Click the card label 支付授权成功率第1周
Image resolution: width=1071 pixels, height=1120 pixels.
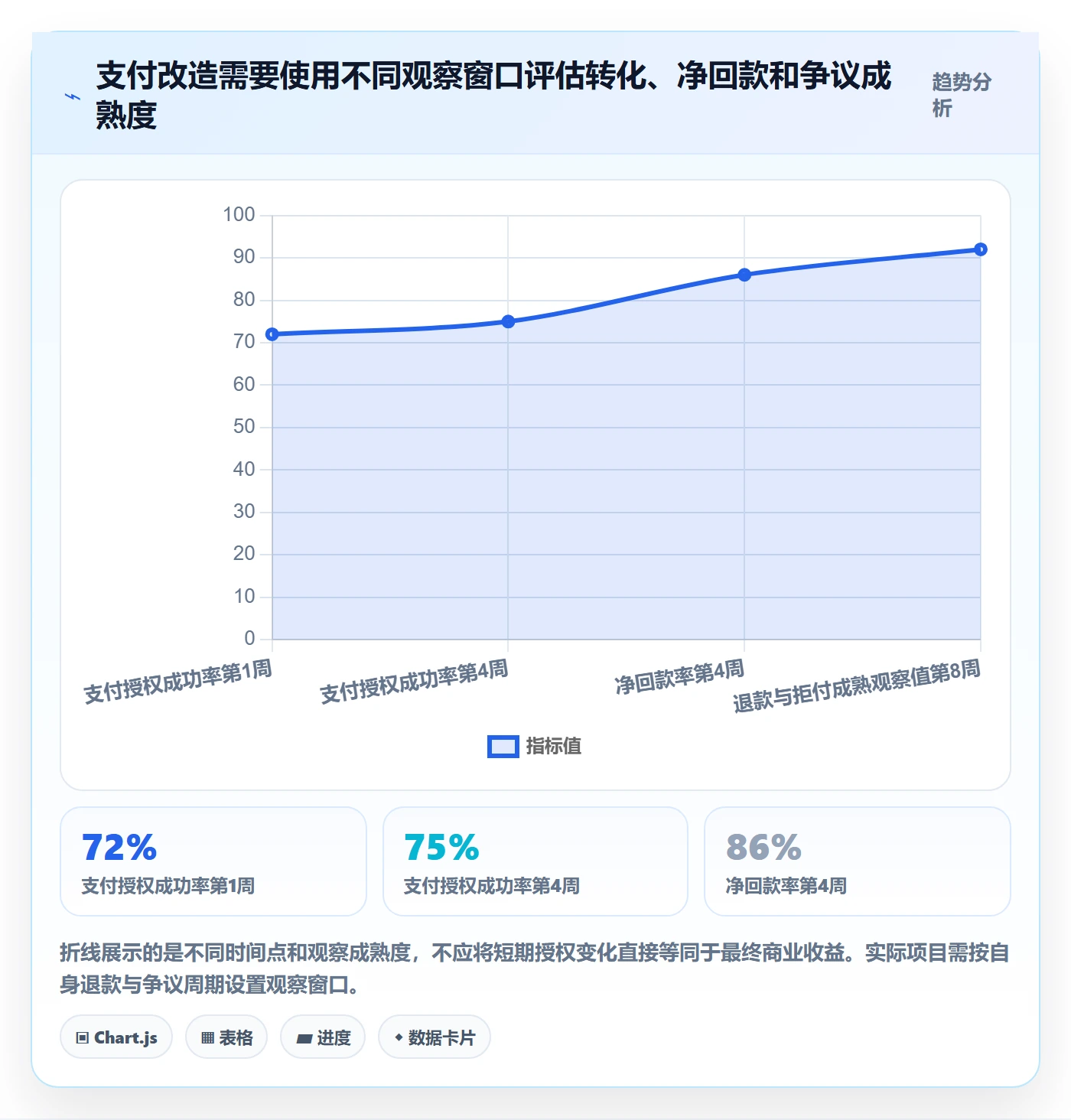(x=168, y=886)
